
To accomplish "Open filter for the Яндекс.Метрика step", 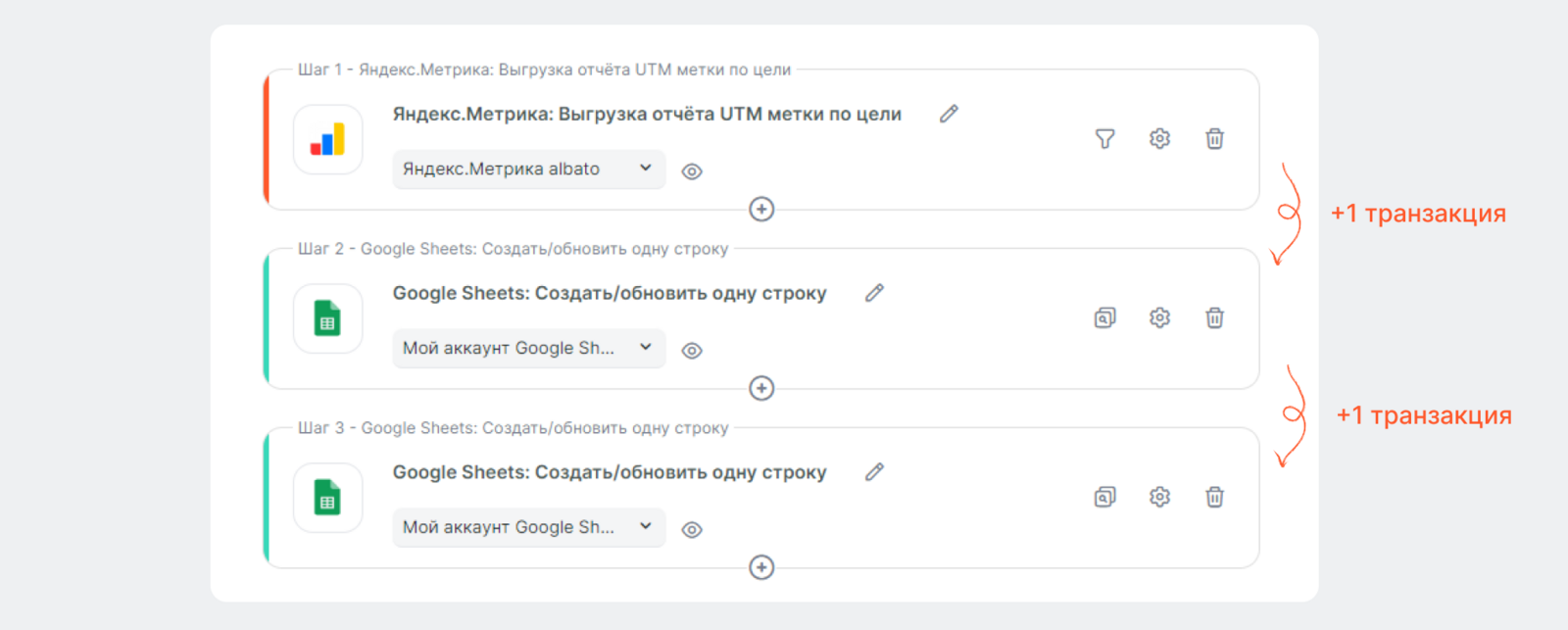I will (x=1104, y=139).
